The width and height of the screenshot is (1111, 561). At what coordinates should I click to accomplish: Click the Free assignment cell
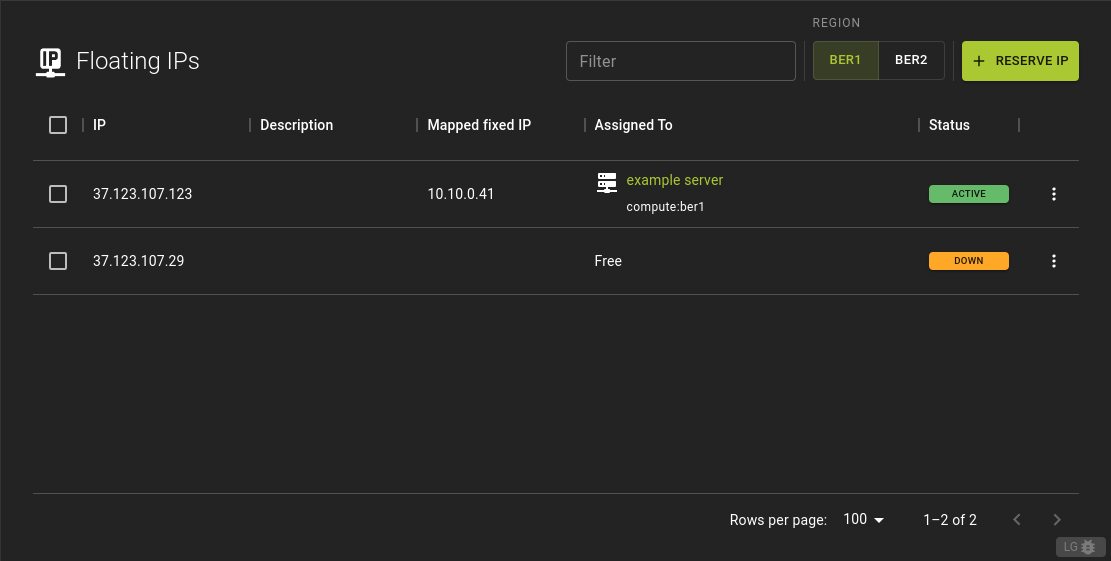[x=608, y=261]
